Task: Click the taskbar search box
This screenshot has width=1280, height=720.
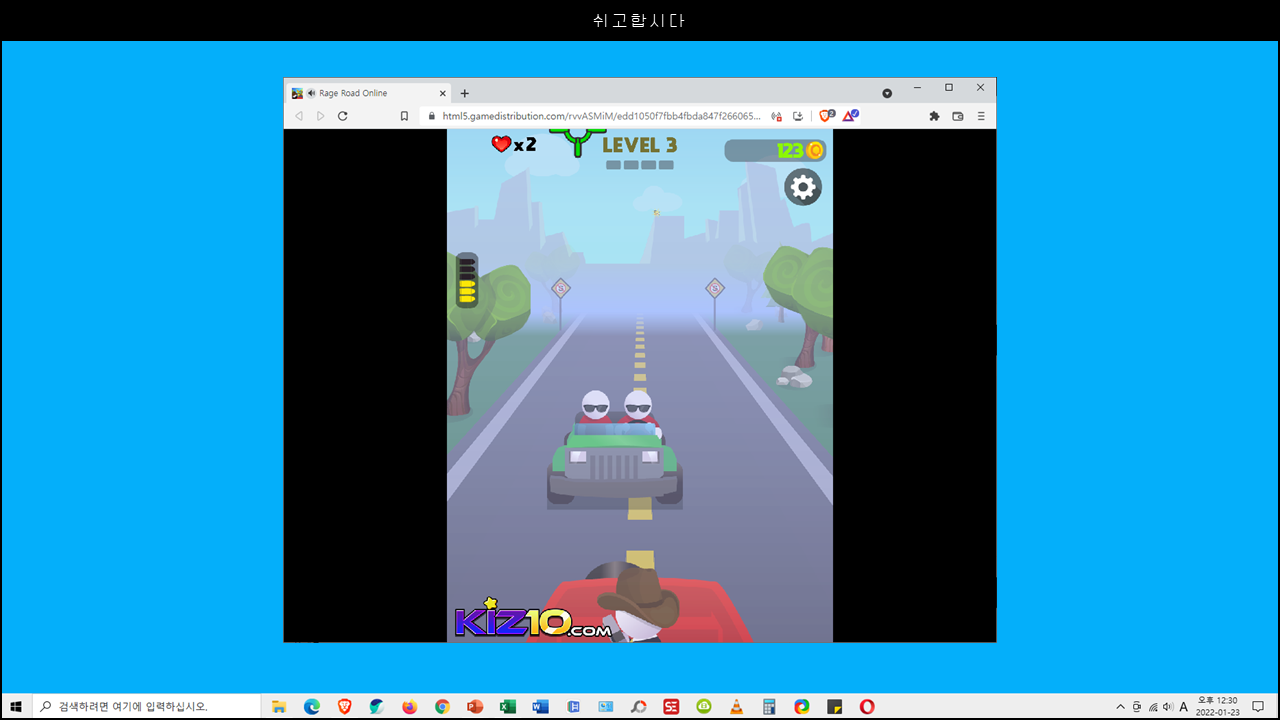Action: (146, 706)
